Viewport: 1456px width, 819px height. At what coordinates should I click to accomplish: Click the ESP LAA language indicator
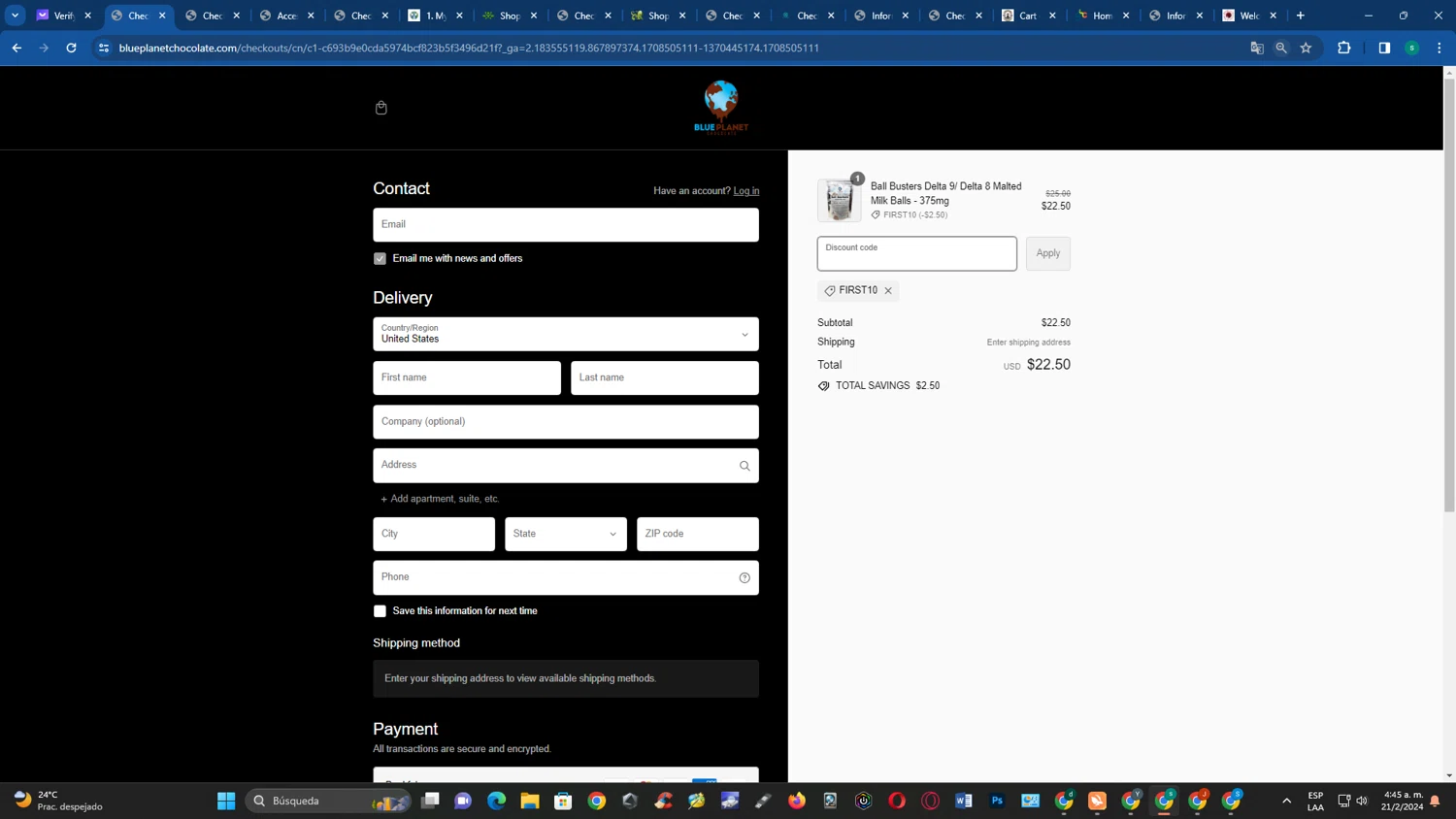pos(1316,801)
